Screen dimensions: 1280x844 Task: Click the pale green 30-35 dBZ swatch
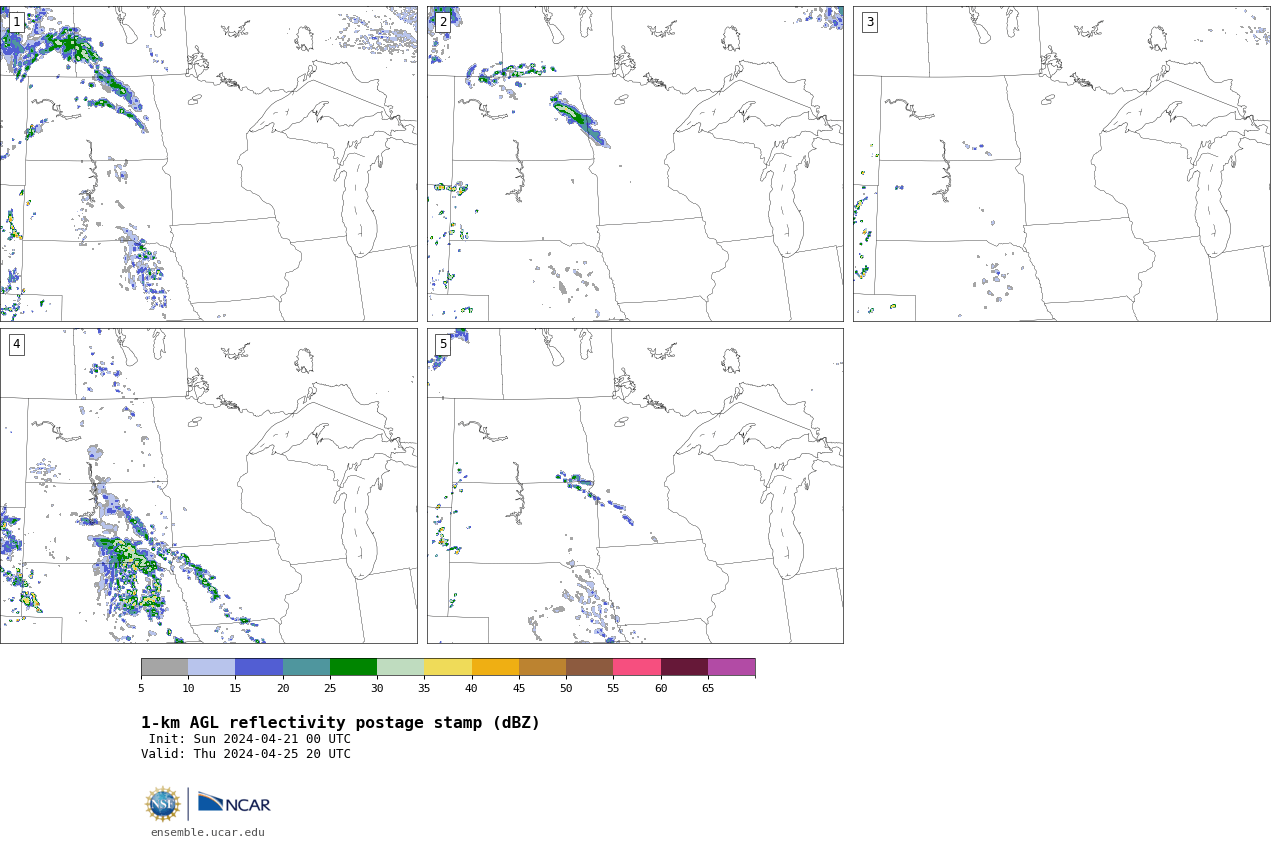(x=401, y=667)
